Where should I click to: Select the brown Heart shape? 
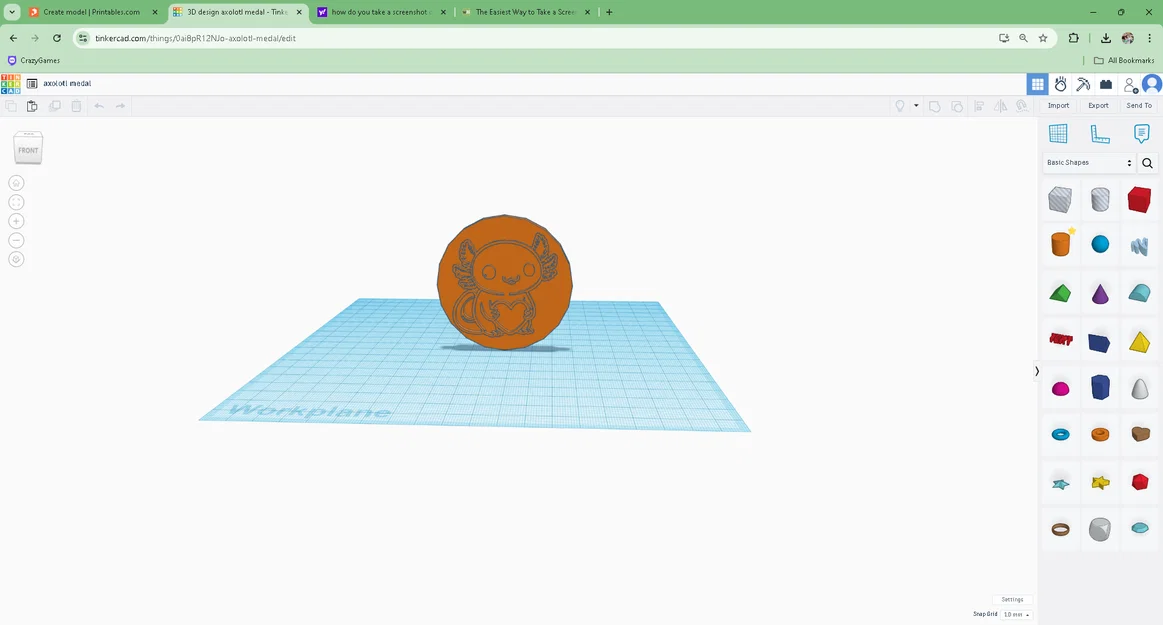pos(1140,434)
